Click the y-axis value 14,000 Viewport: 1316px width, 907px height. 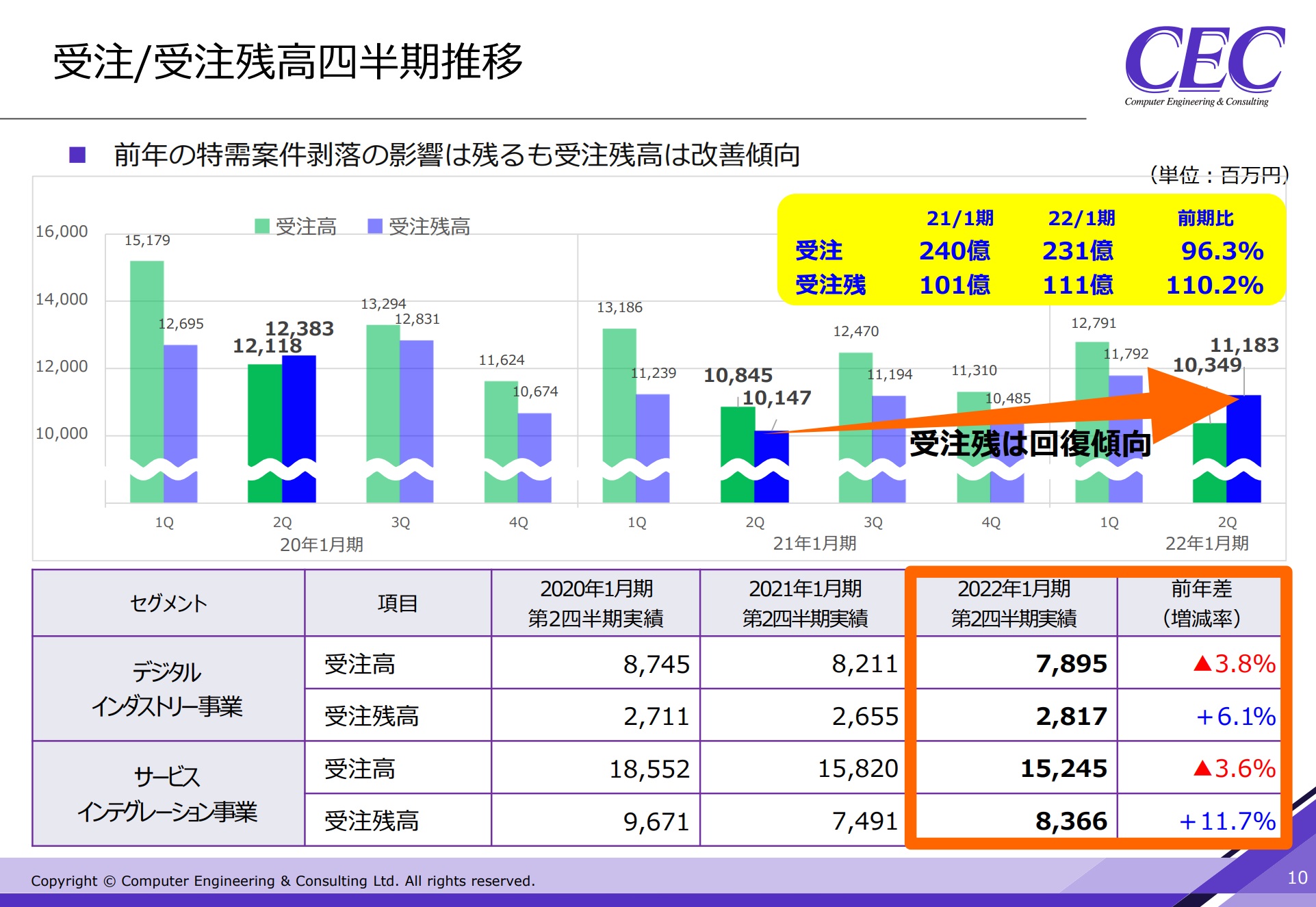tap(62, 299)
